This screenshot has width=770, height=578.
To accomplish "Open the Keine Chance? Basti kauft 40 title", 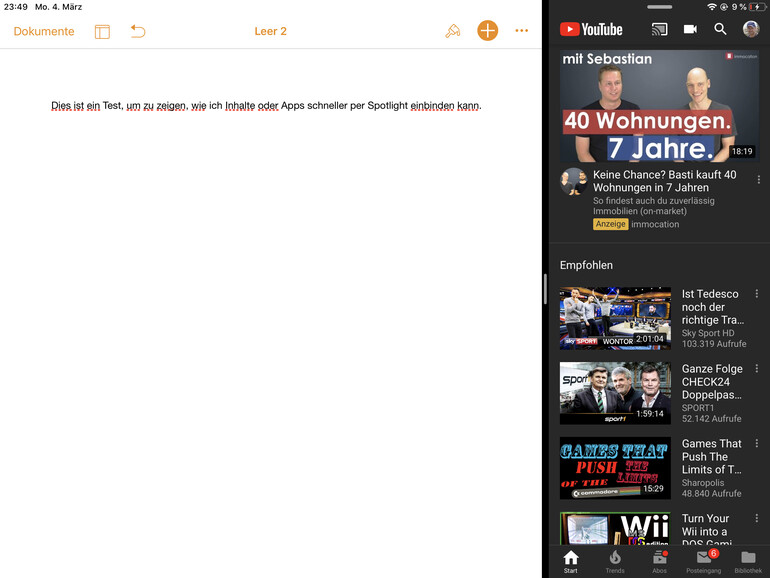I will (x=664, y=181).
